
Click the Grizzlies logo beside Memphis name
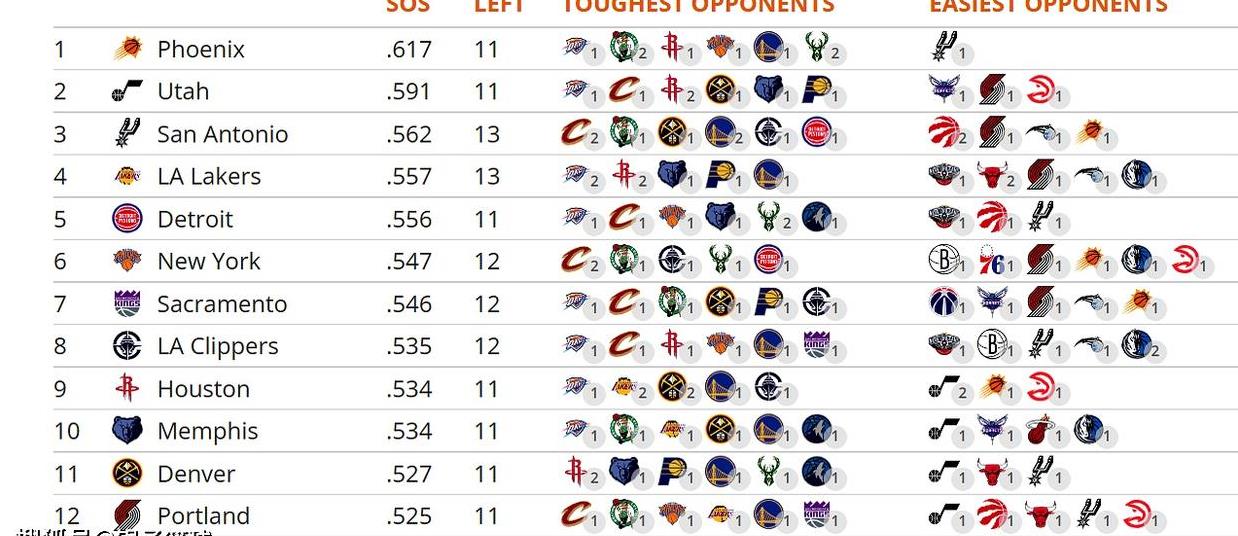(127, 431)
